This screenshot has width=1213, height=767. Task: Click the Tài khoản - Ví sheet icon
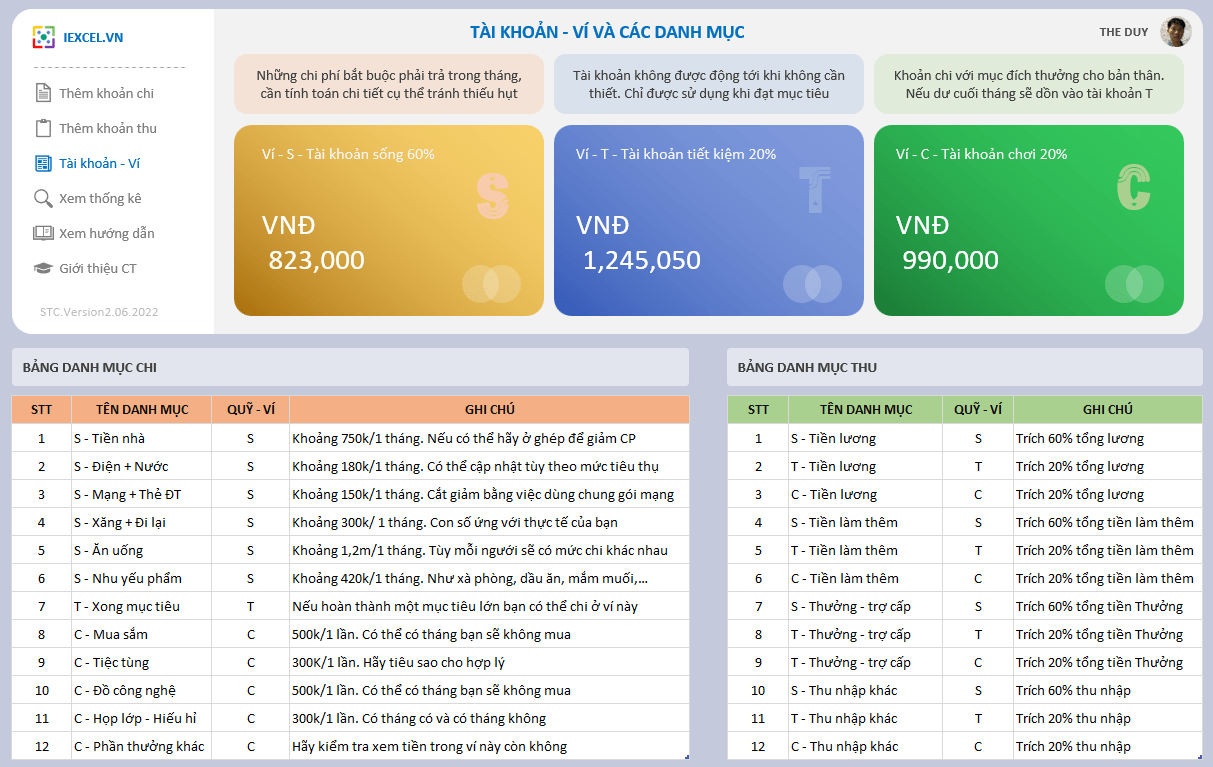(x=43, y=163)
